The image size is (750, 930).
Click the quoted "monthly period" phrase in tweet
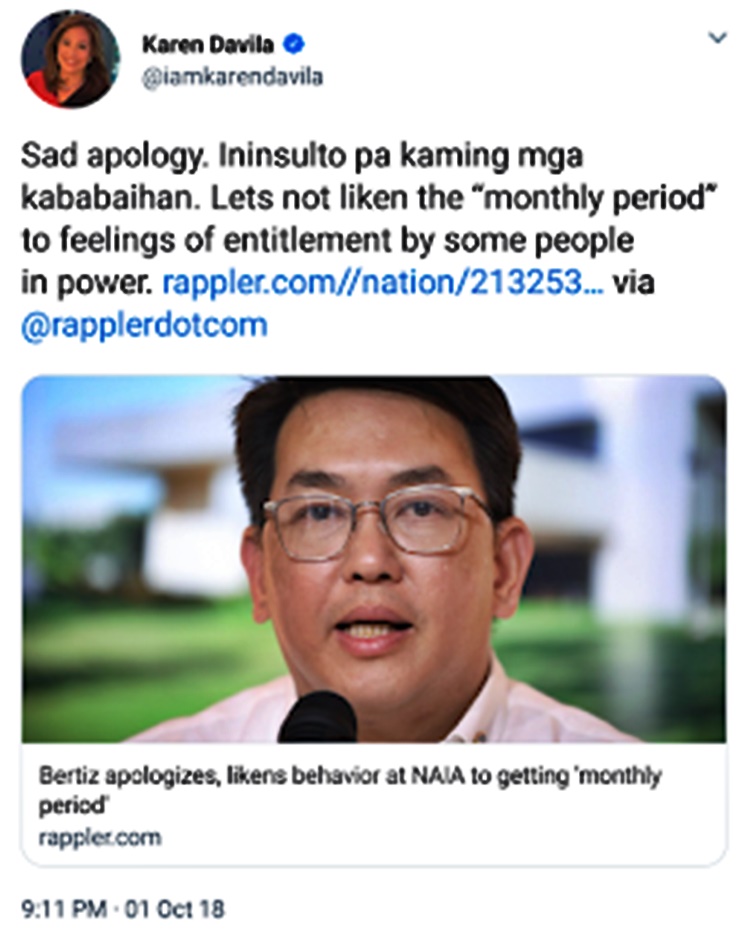pyautogui.click(x=596, y=199)
